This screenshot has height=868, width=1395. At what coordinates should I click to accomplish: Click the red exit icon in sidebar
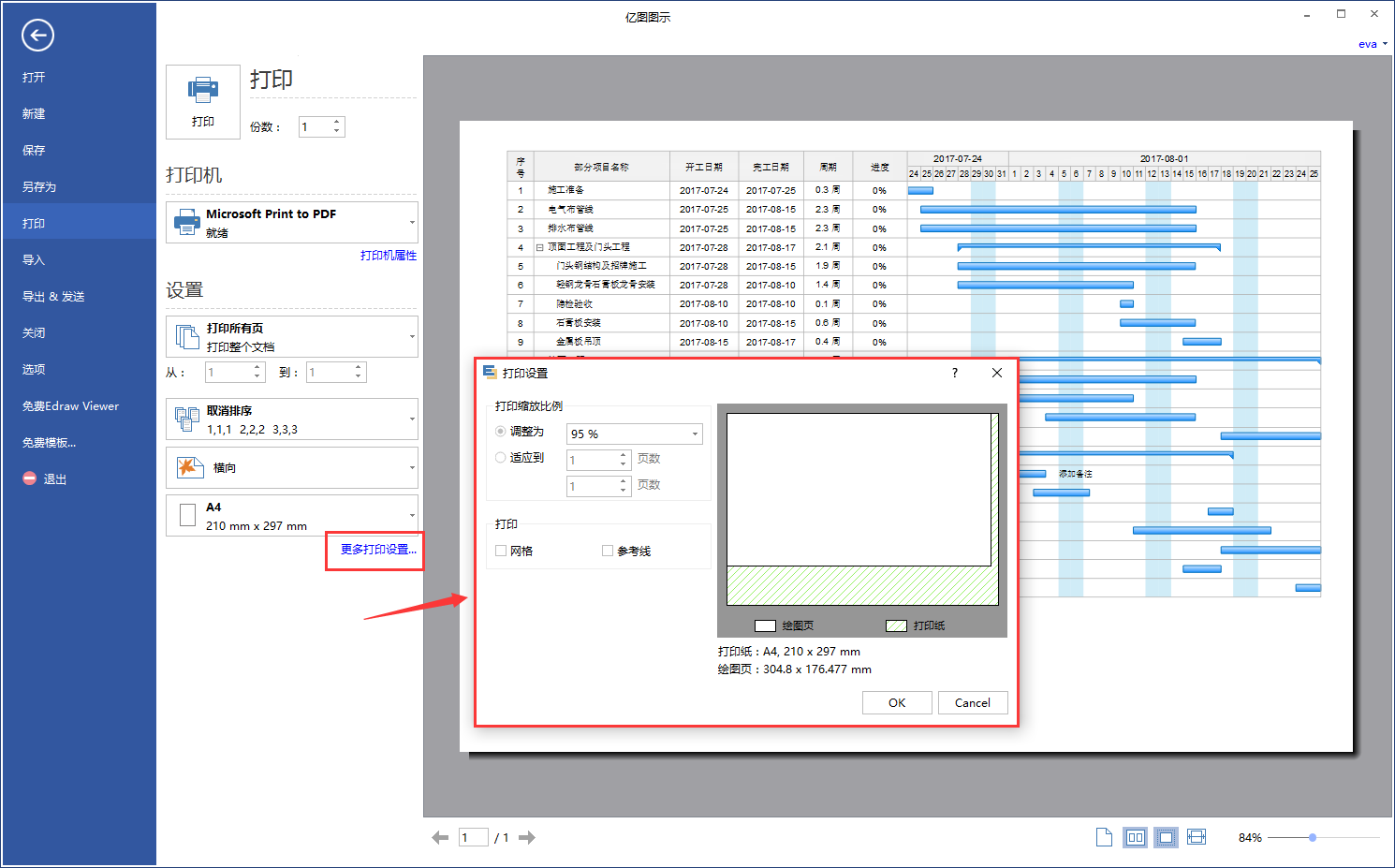(x=30, y=478)
